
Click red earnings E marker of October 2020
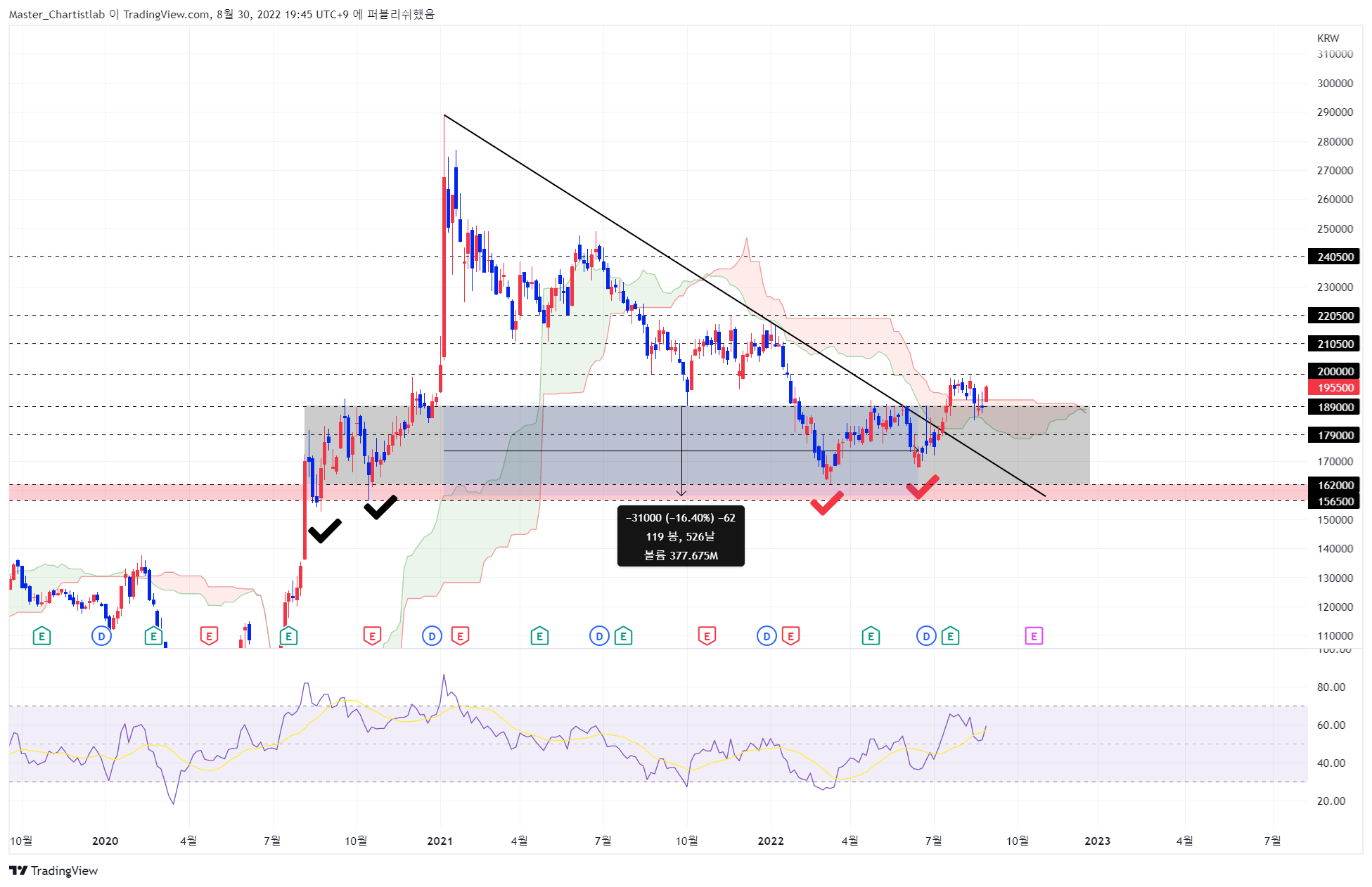[372, 637]
